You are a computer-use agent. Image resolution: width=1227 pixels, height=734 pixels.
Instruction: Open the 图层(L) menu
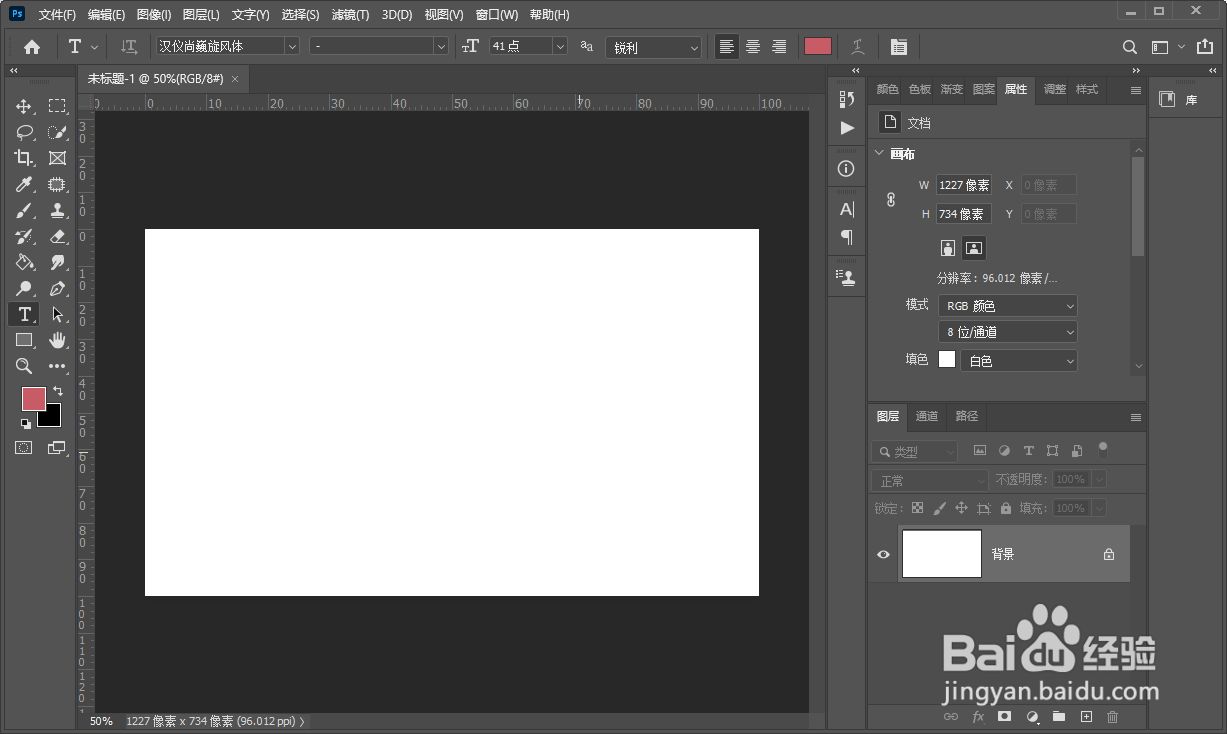click(x=201, y=15)
